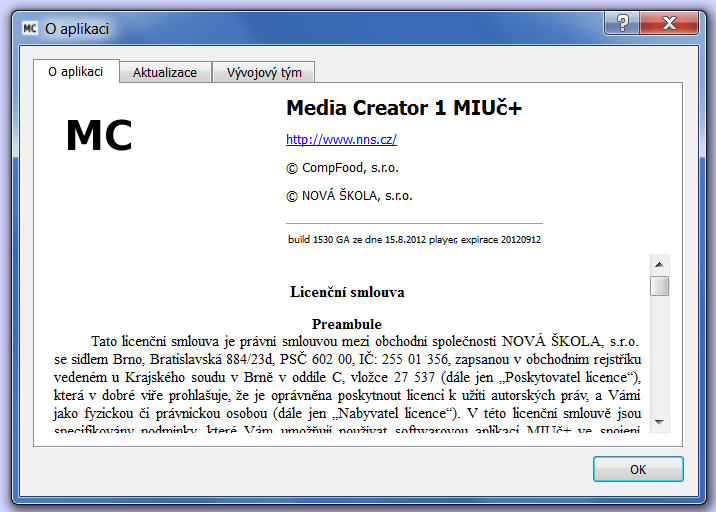Click the license scrollbar thumb
The width and height of the screenshot is (716, 512).
pyautogui.click(x=659, y=286)
